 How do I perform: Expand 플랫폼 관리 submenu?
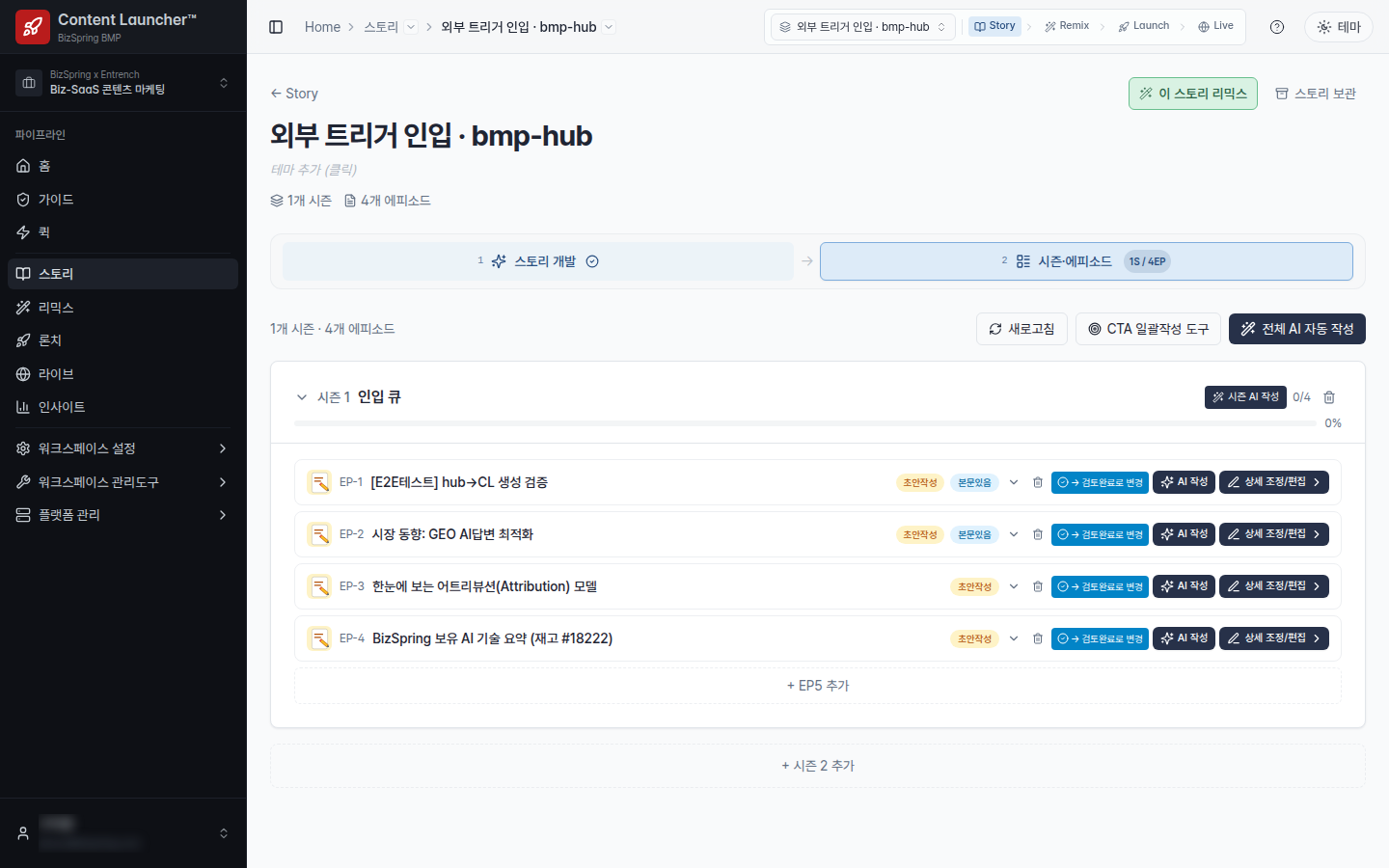tap(123, 515)
